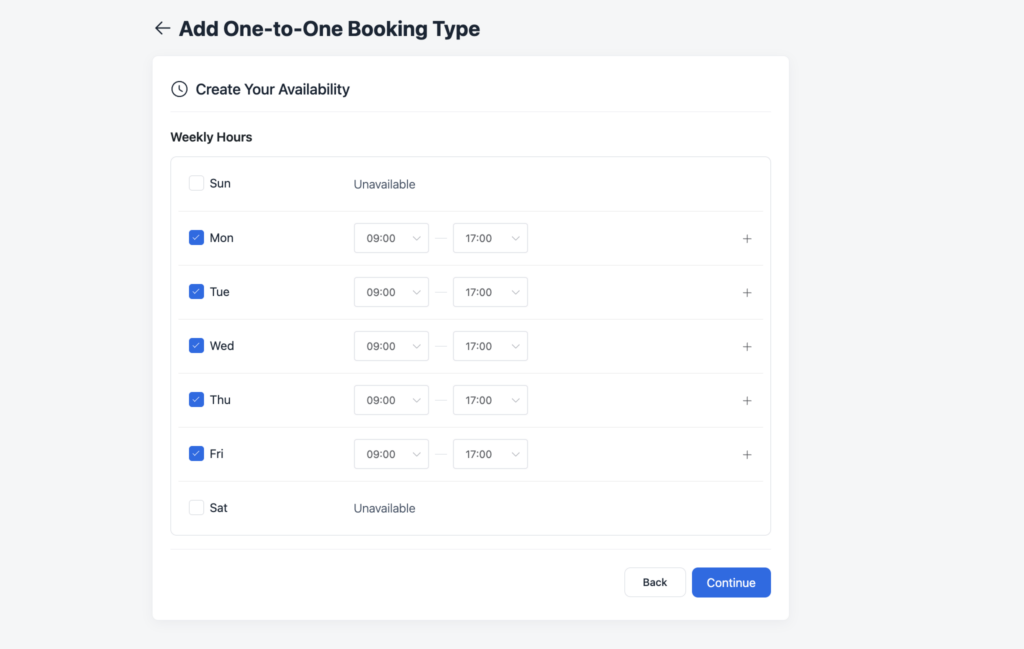Add another time slot for Wed
Screen dimensions: 1024x649
747,346
